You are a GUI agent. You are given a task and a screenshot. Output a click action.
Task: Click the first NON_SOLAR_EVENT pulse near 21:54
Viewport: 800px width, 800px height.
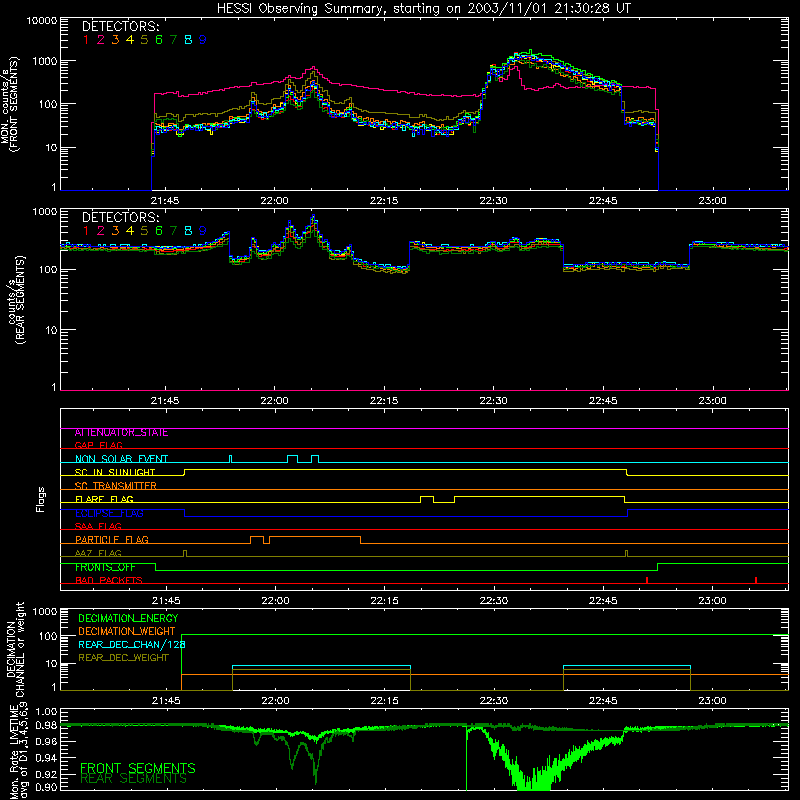click(231, 459)
